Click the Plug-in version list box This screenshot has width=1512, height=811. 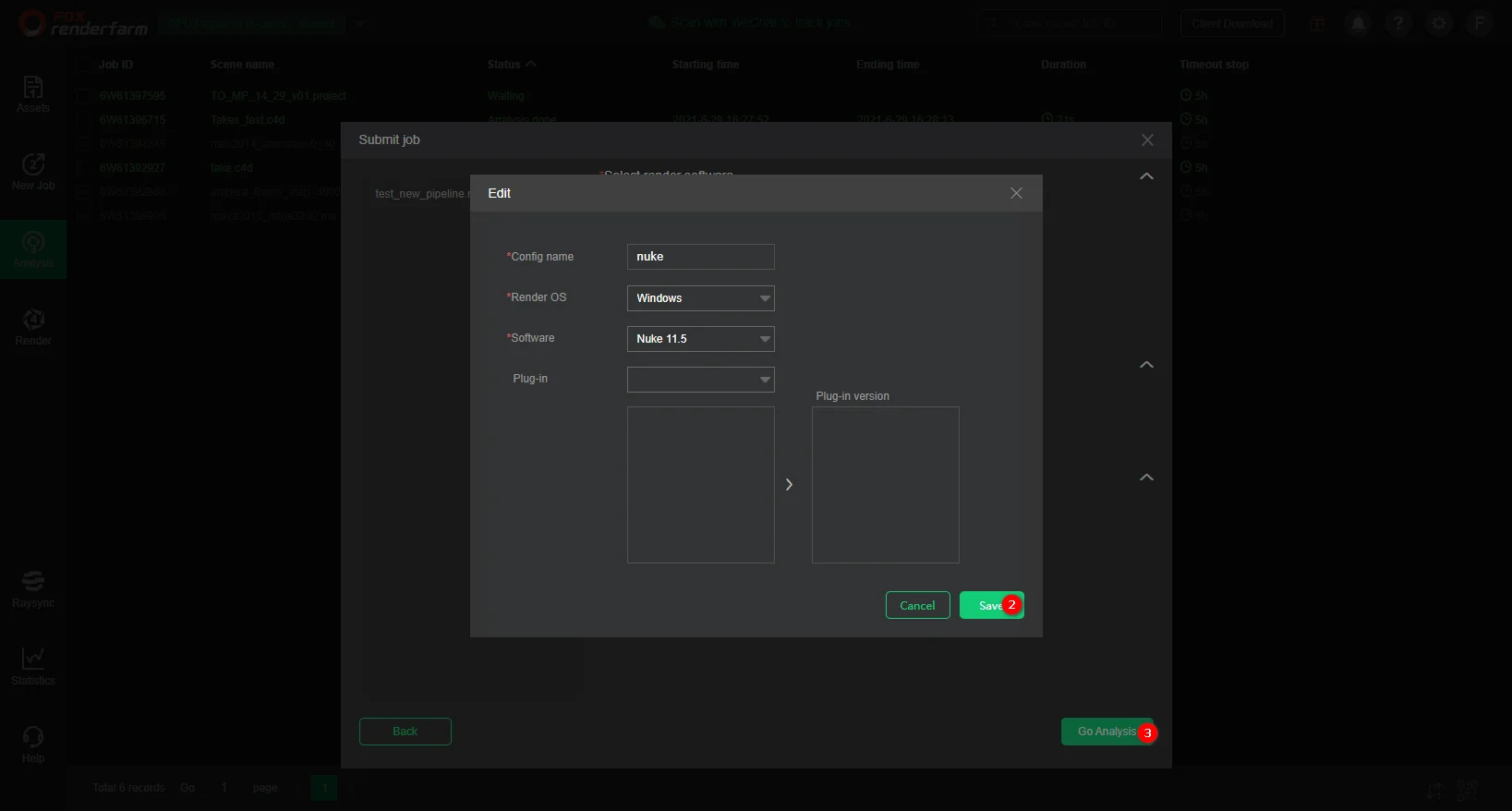886,485
